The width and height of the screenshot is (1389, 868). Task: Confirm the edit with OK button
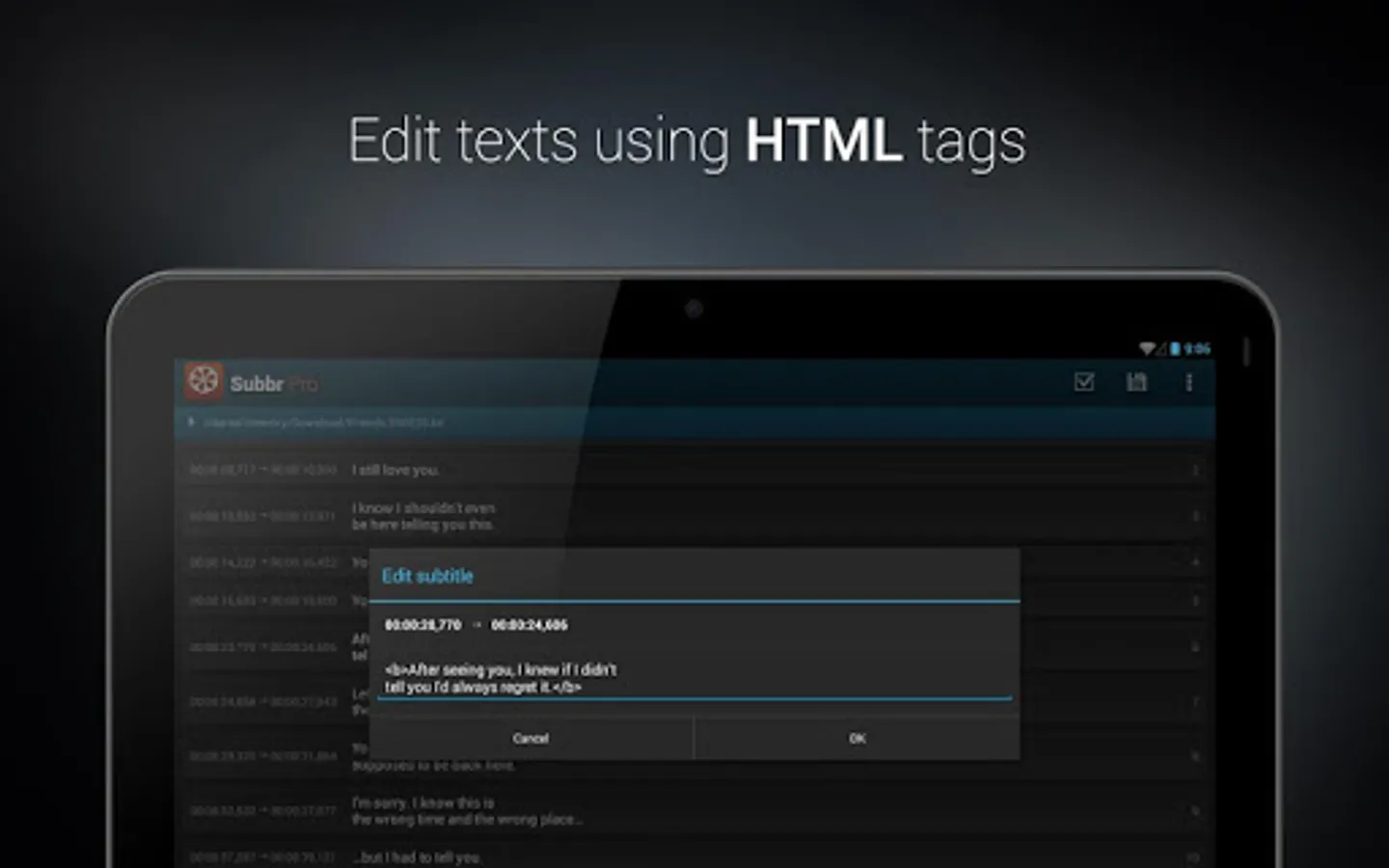[857, 739]
